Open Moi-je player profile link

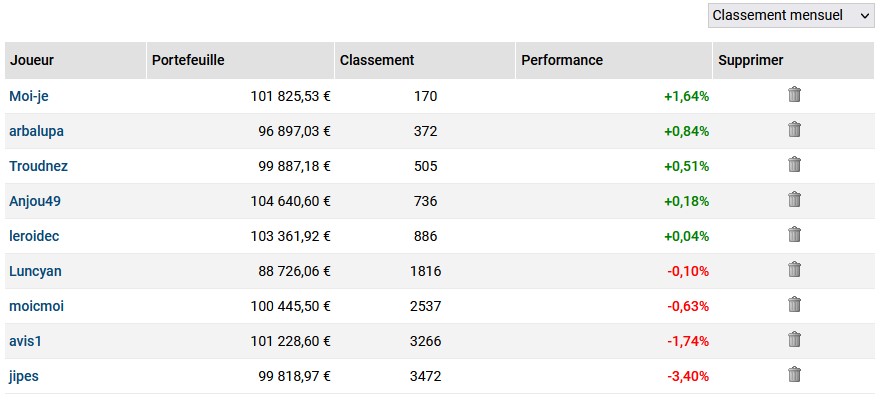[29, 96]
